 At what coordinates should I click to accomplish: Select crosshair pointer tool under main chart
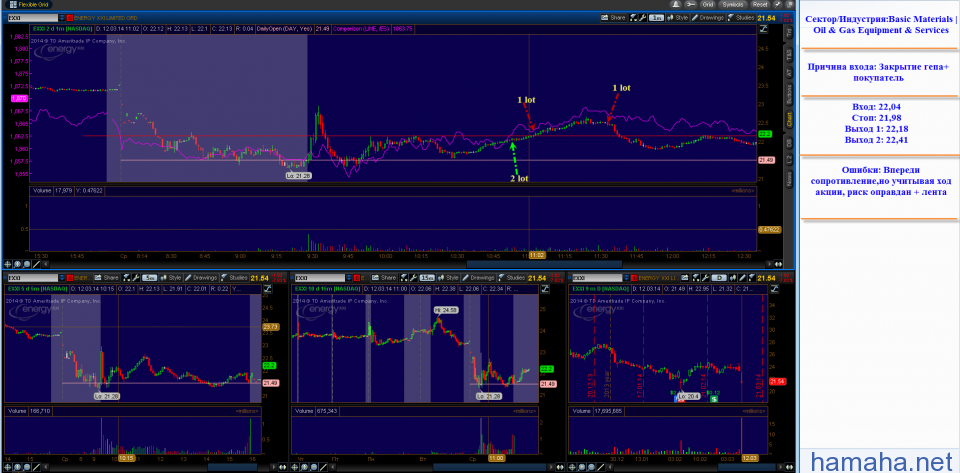[8, 264]
